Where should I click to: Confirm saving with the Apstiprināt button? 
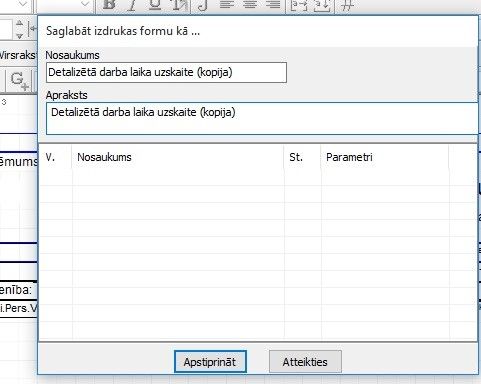coord(210,362)
